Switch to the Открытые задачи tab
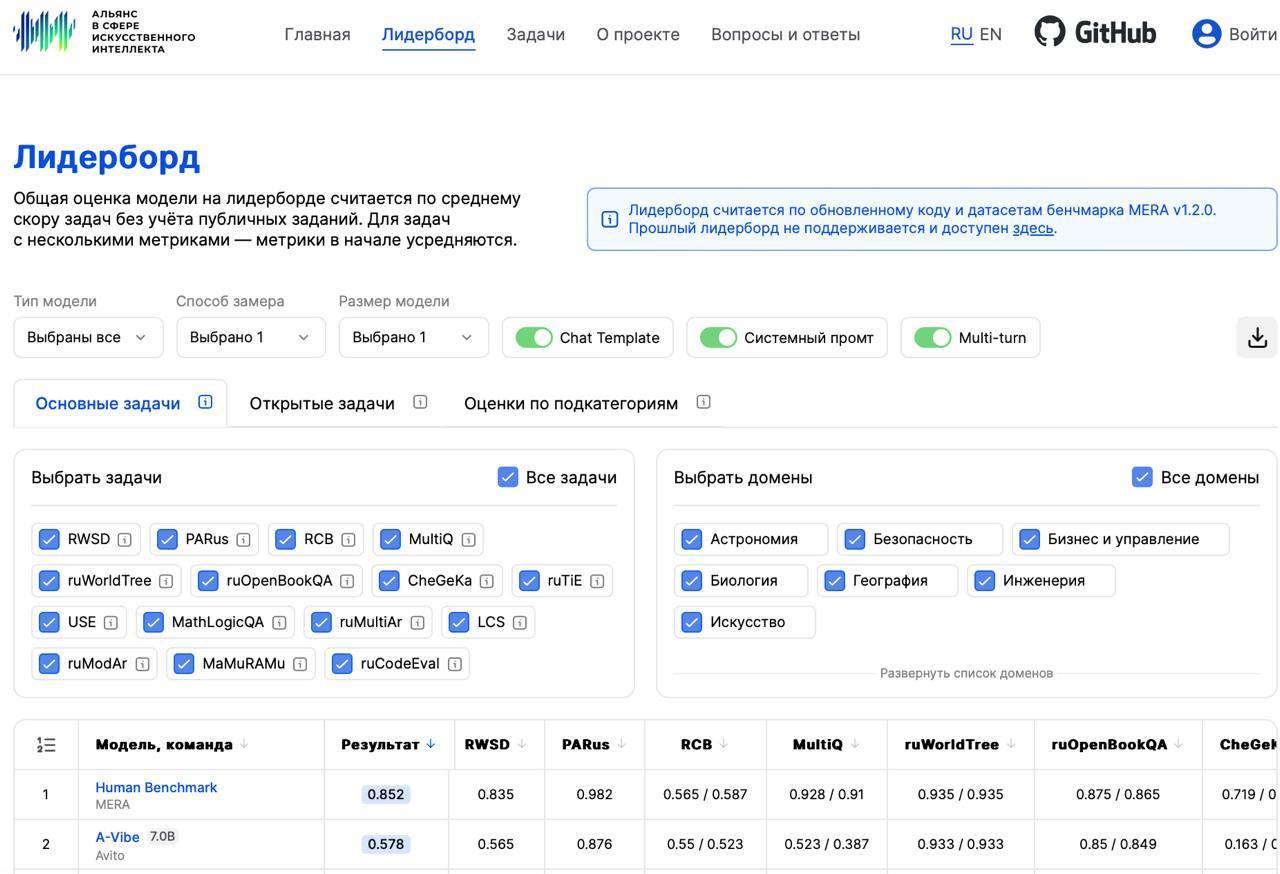 (x=322, y=403)
